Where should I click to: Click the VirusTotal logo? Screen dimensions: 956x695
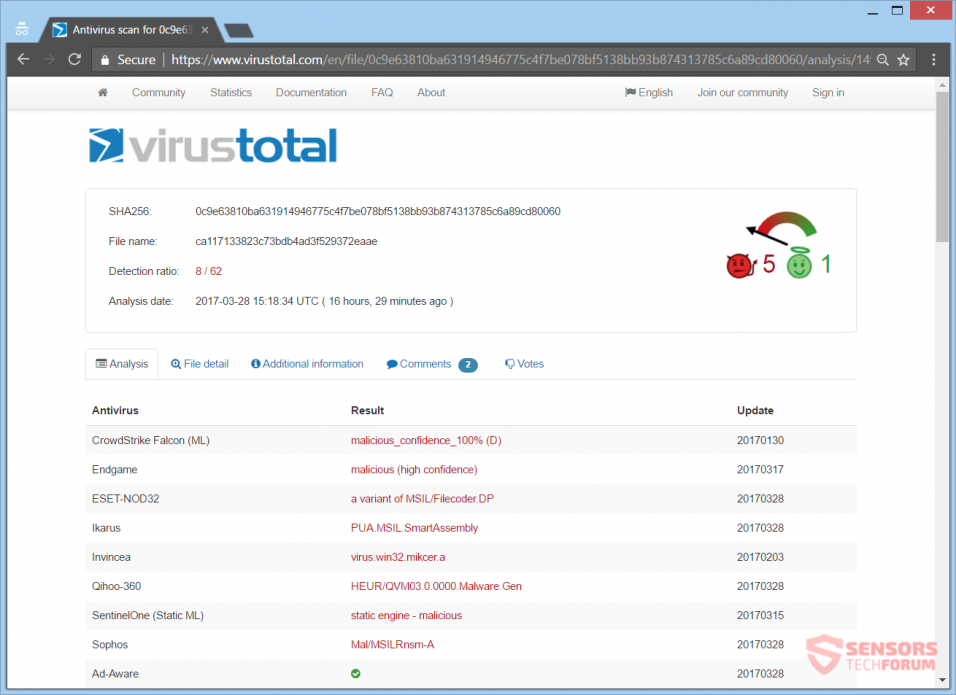(x=211, y=144)
